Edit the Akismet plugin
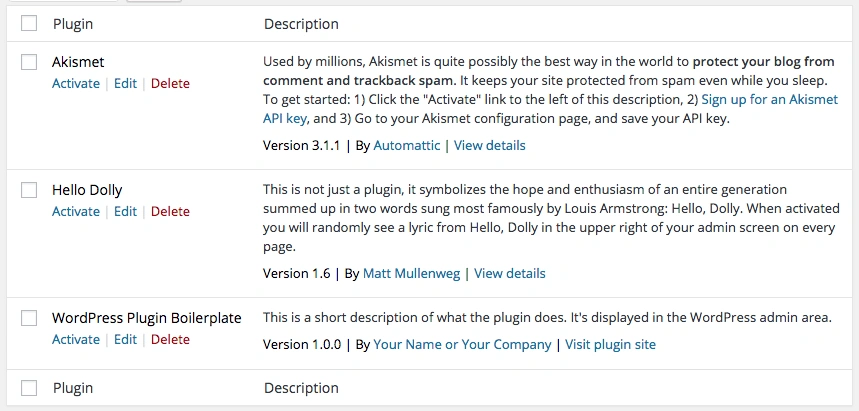Viewport: 859px width, 411px height. (125, 83)
